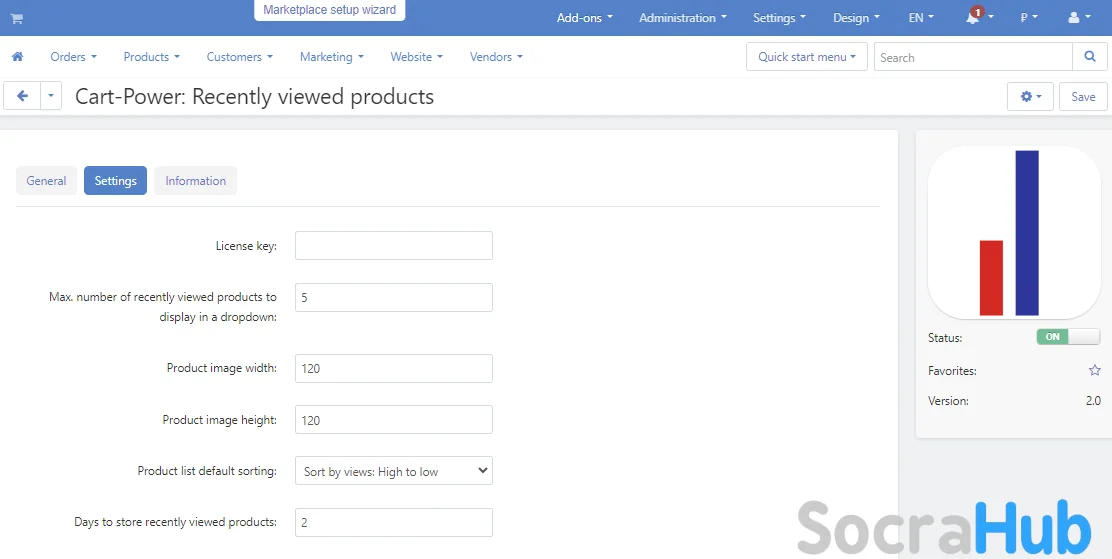Switch to the General tab
1112x559 pixels.
tap(46, 181)
